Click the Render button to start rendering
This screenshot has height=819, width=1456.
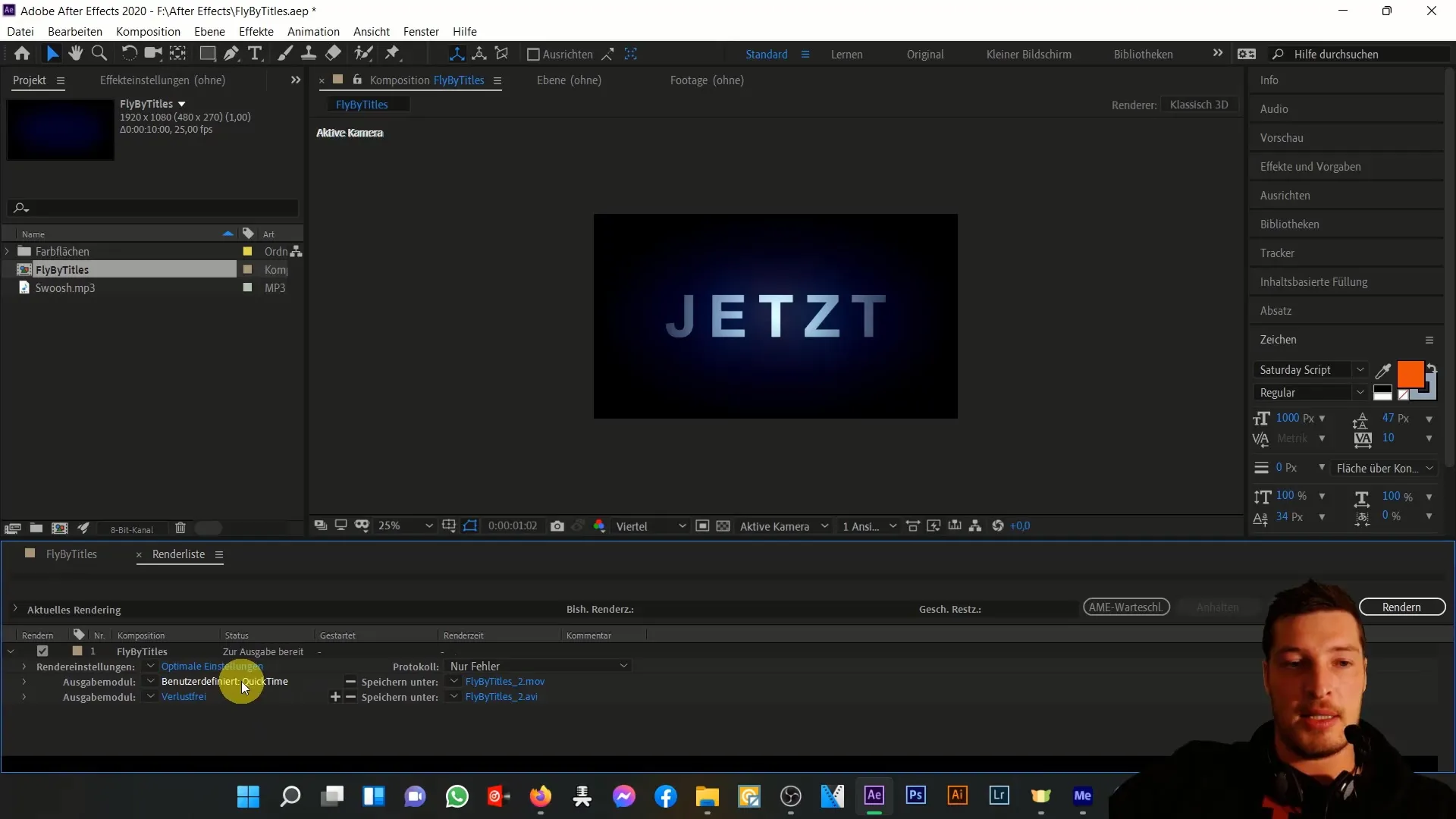coord(1402,607)
